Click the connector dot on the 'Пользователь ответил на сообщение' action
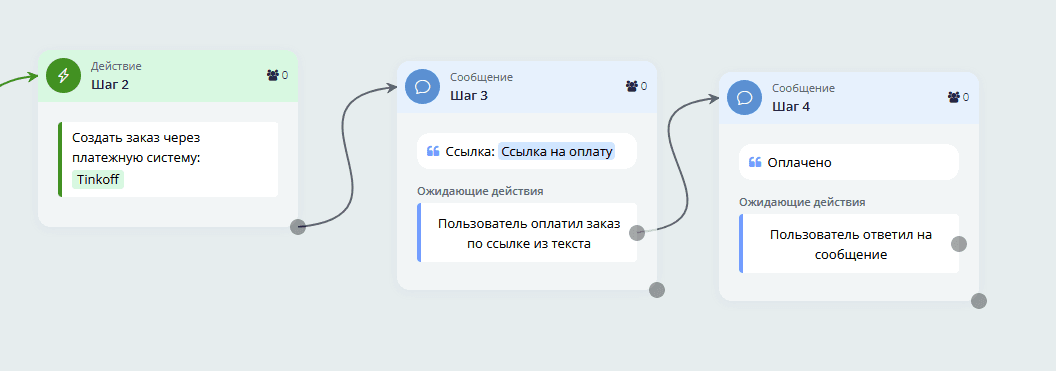This screenshot has height=371, width=1056. point(959,244)
